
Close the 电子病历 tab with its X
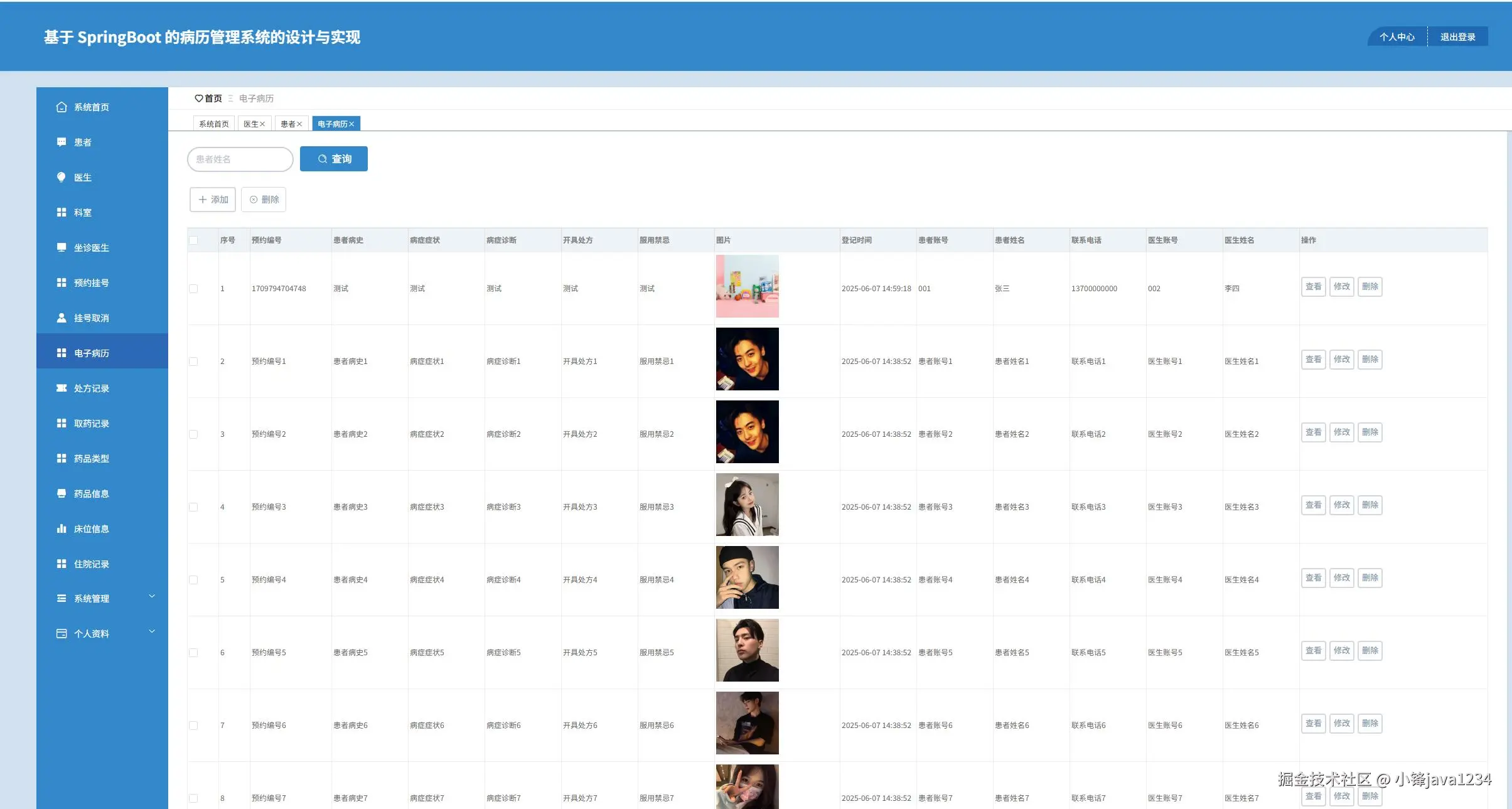click(352, 124)
